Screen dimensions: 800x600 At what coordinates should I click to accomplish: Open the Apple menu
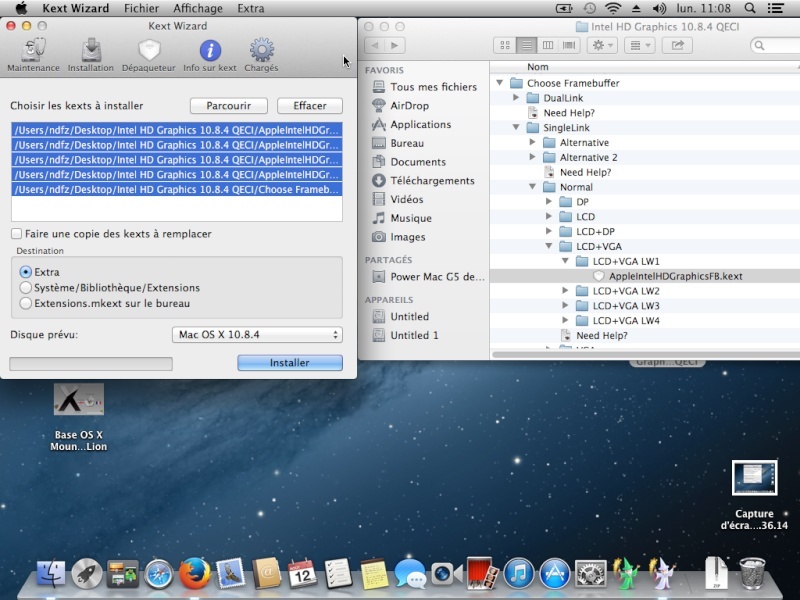tap(21, 8)
